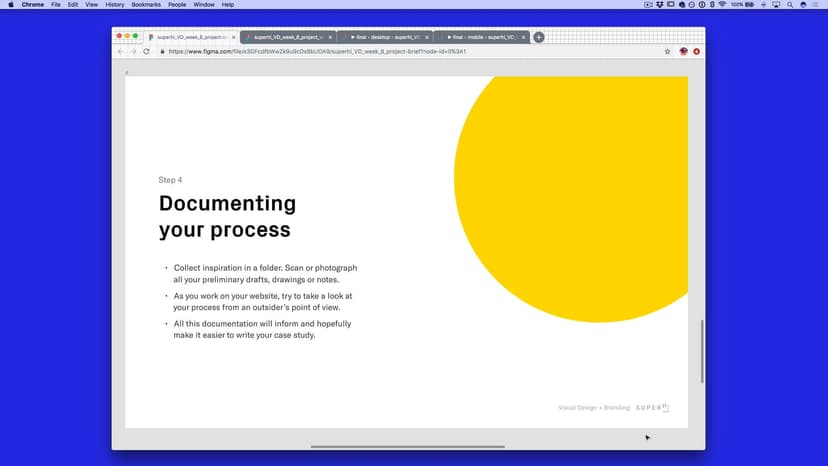
Task: Select the first superhi_VD_week_8_project tab
Action: tap(191, 38)
